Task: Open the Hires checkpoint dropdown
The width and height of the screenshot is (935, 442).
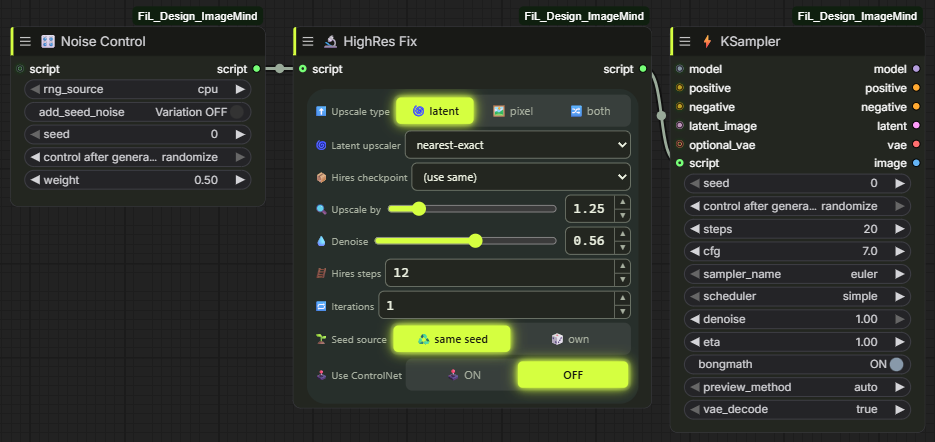Action: (521, 177)
